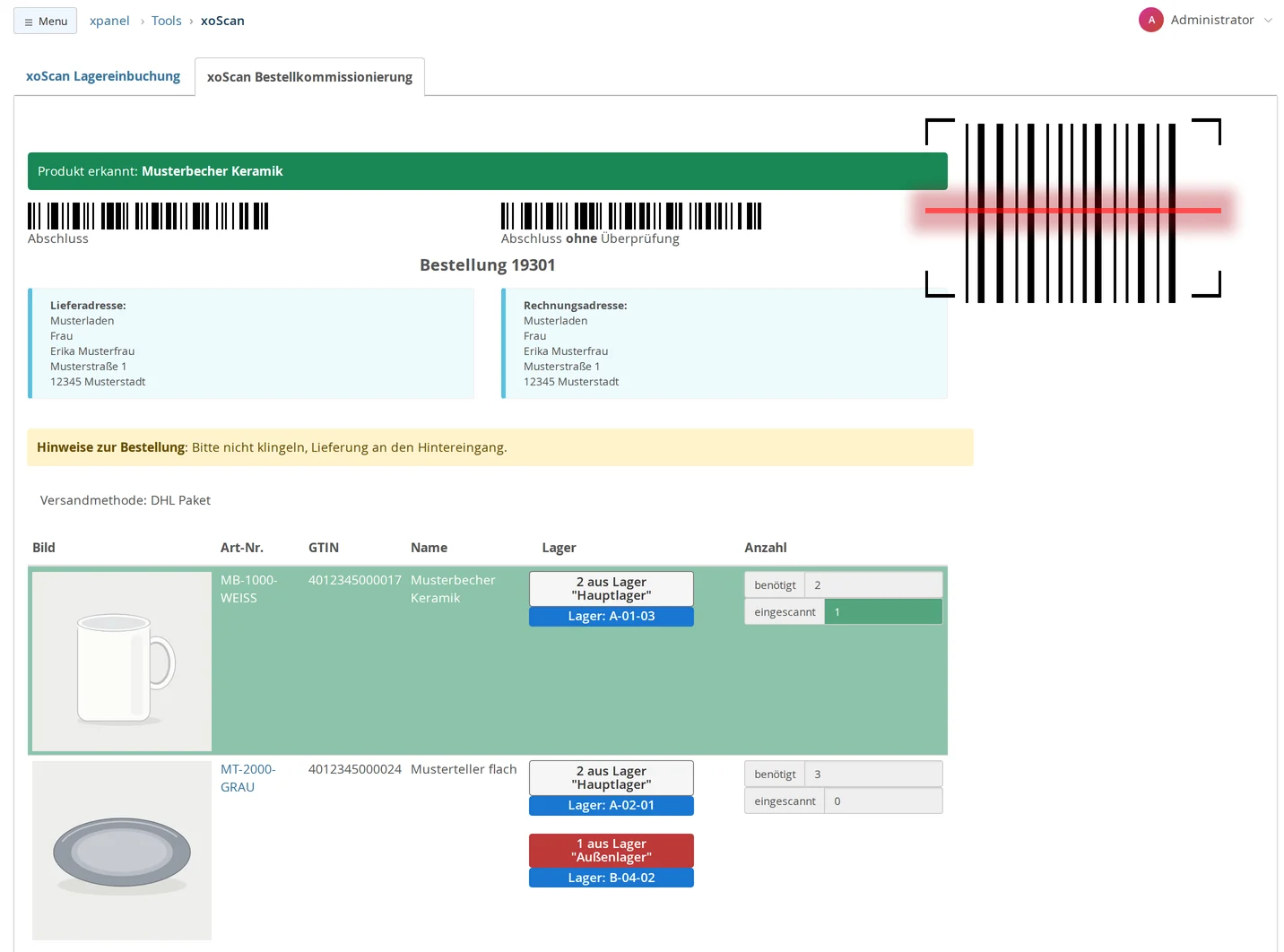Open the Musterteller flach plate thumbnail
1284x952 pixels.
122,851
